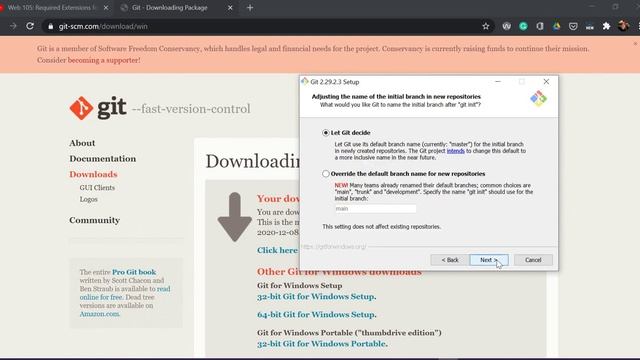
Task: Open the Logos sub-link
Action: pyautogui.click(x=89, y=199)
